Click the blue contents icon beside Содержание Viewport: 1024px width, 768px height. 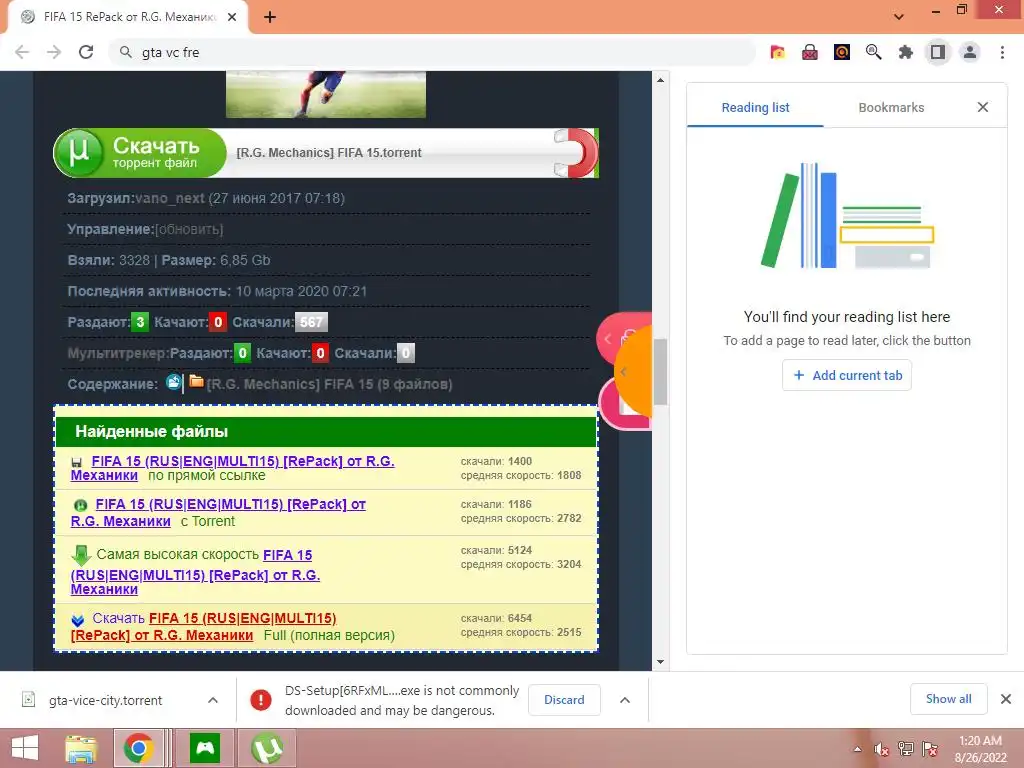(x=173, y=382)
